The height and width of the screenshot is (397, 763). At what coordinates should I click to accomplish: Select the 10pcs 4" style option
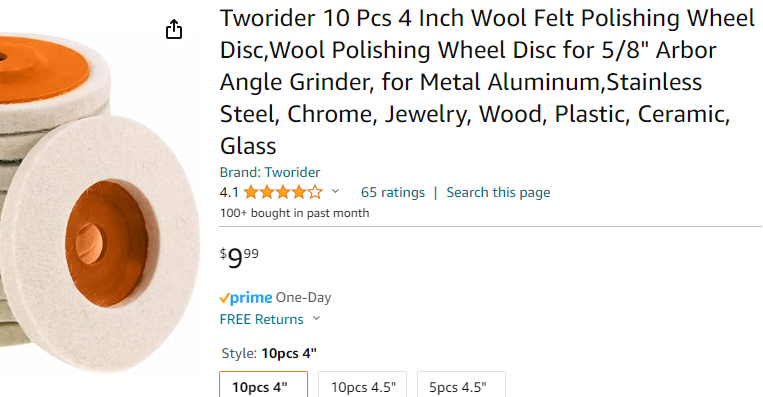[x=263, y=385]
